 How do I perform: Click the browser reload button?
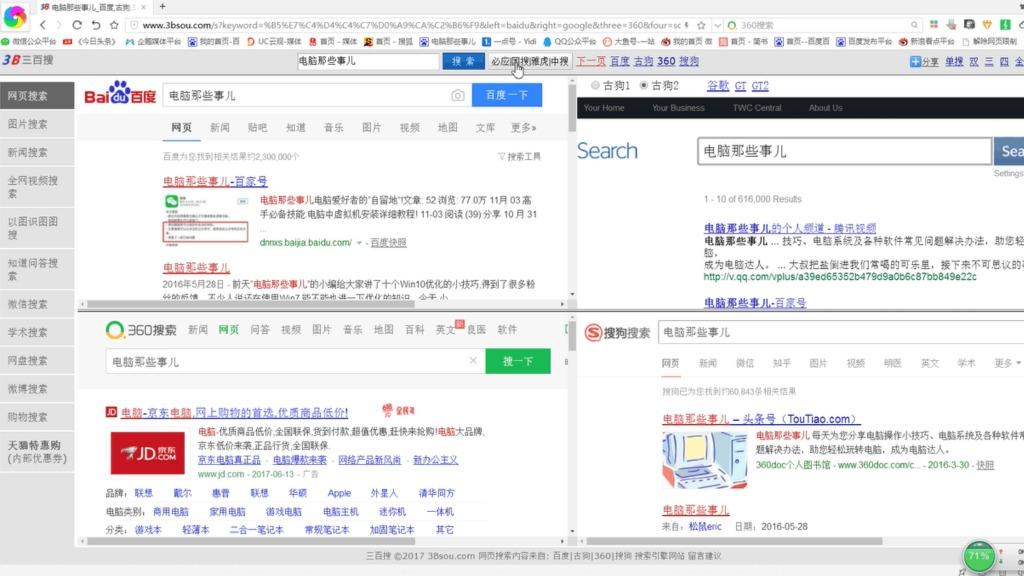pos(96,25)
